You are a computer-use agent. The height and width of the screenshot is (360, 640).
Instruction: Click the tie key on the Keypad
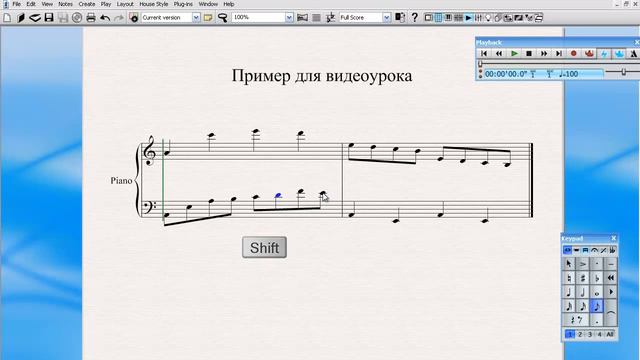(x=611, y=313)
